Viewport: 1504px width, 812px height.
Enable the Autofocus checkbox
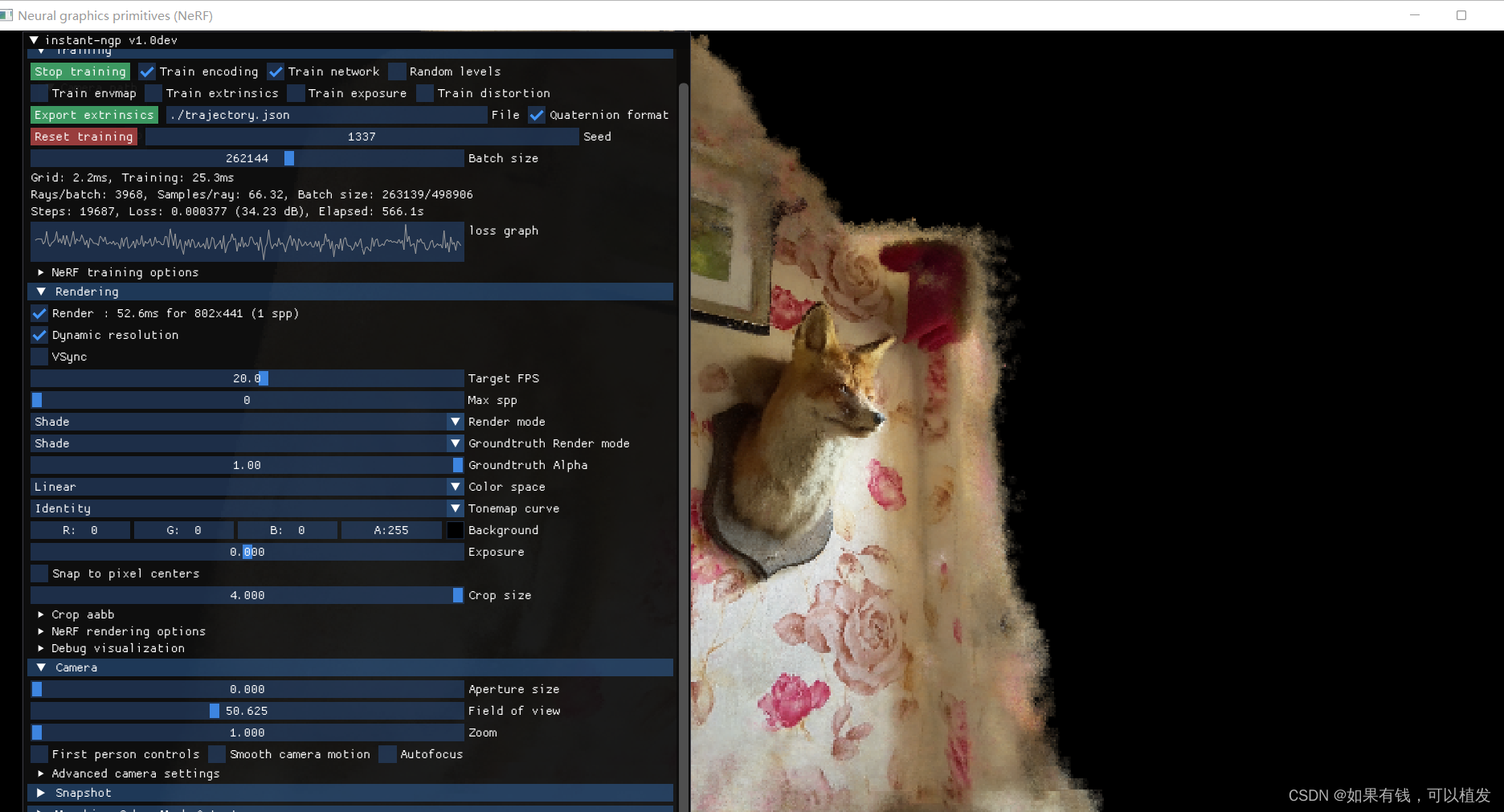click(x=387, y=754)
